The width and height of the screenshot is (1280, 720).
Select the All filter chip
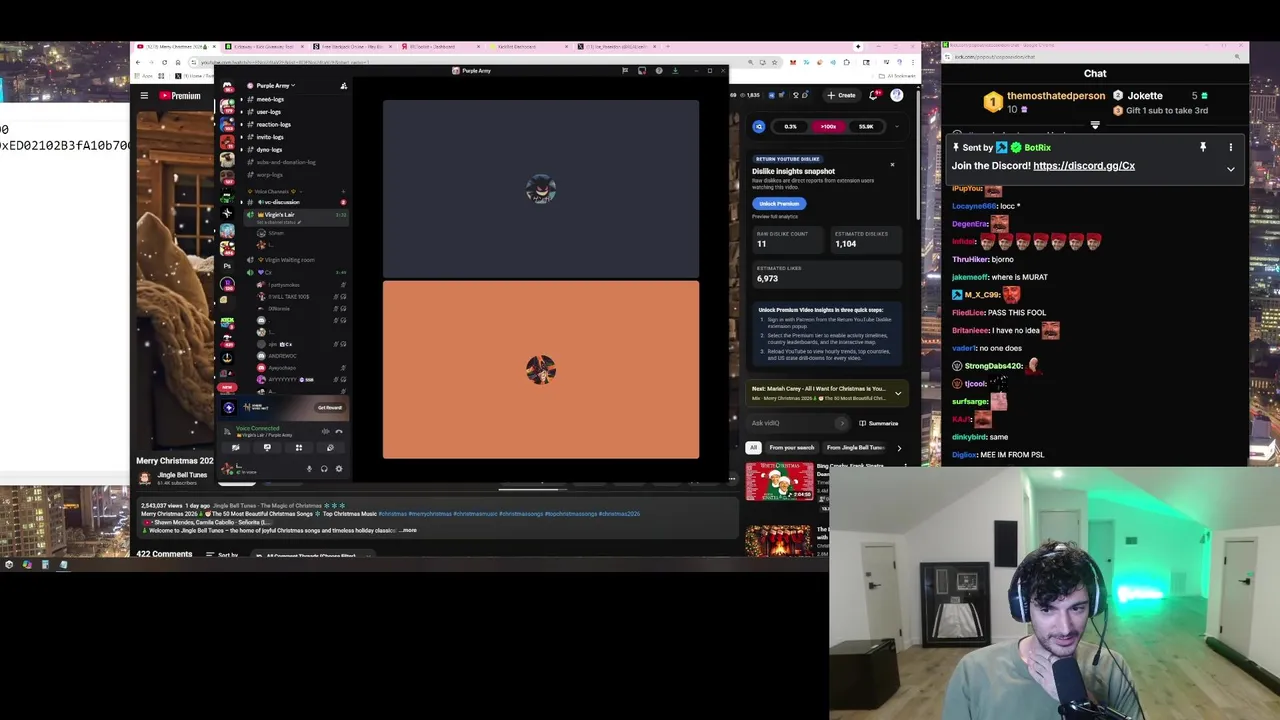(x=754, y=447)
